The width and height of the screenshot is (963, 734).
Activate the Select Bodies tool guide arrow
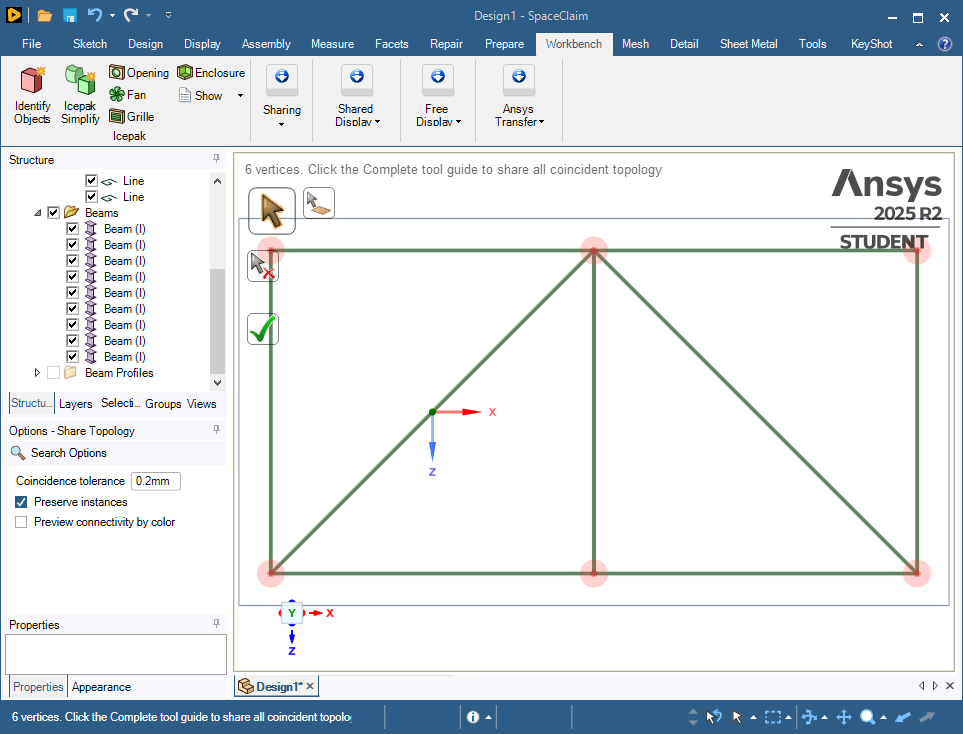pyautogui.click(x=272, y=211)
